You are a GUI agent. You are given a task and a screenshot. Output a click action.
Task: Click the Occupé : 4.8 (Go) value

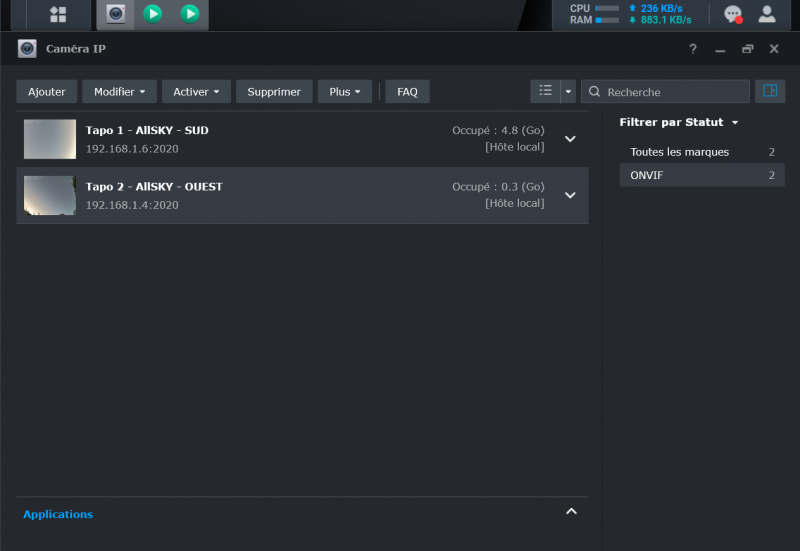point(498,131)
